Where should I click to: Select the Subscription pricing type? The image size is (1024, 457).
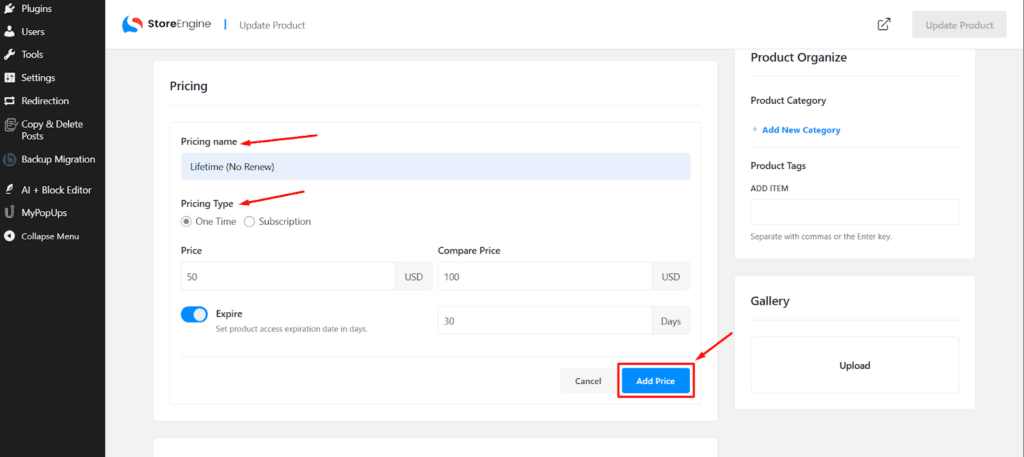coord(249,221)
